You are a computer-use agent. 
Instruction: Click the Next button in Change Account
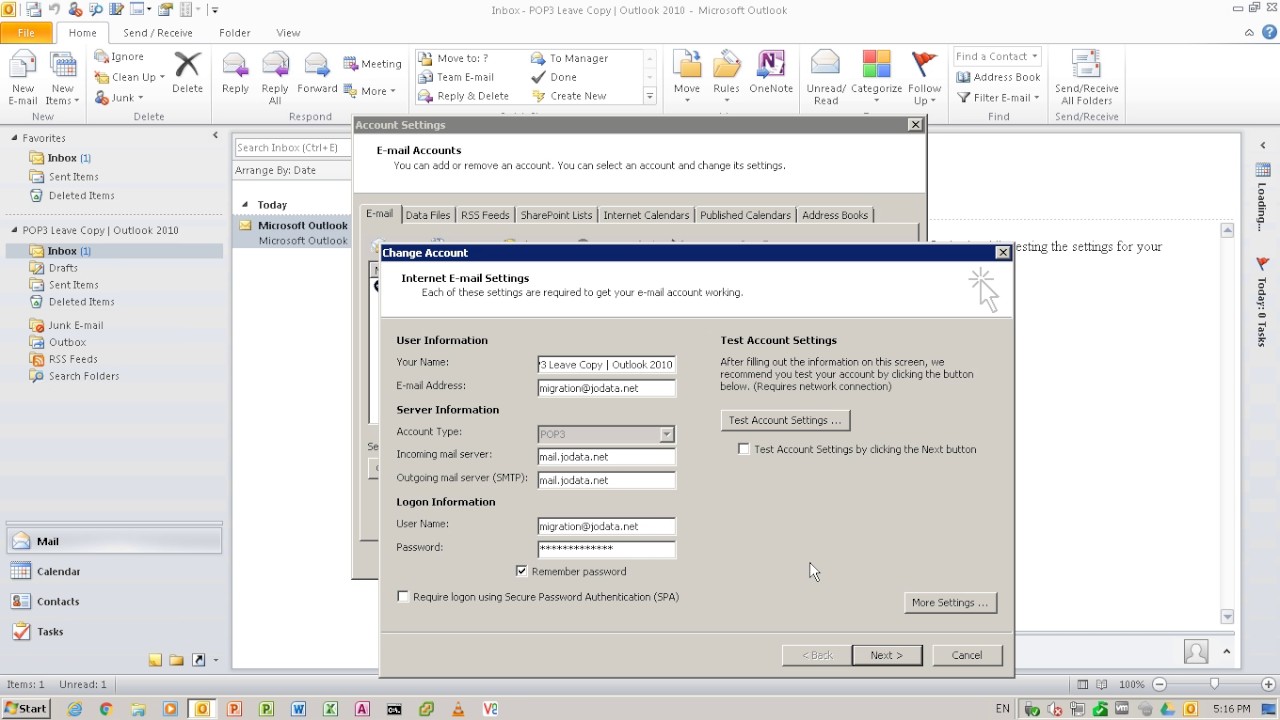tap(887, 655)
